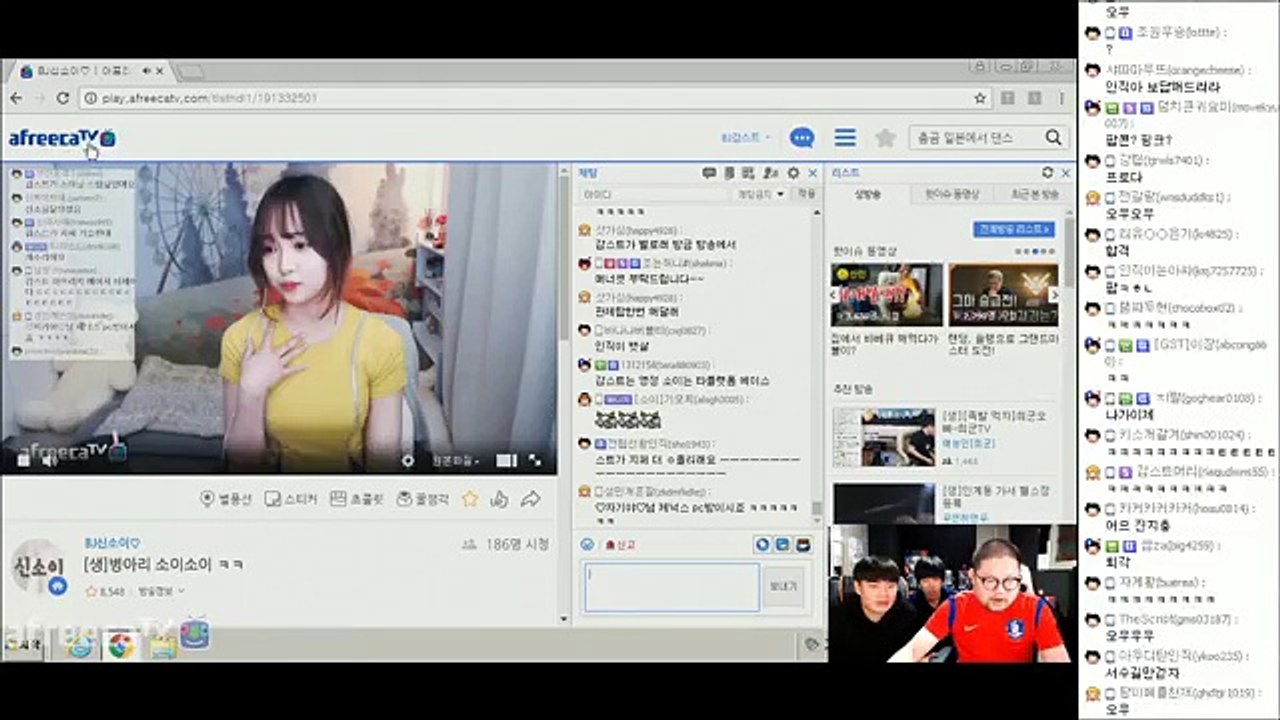Open Internet Explorer from the taskbar
Image resolution: width=1280 pixels, height=720 pixels.
[80, 645]
